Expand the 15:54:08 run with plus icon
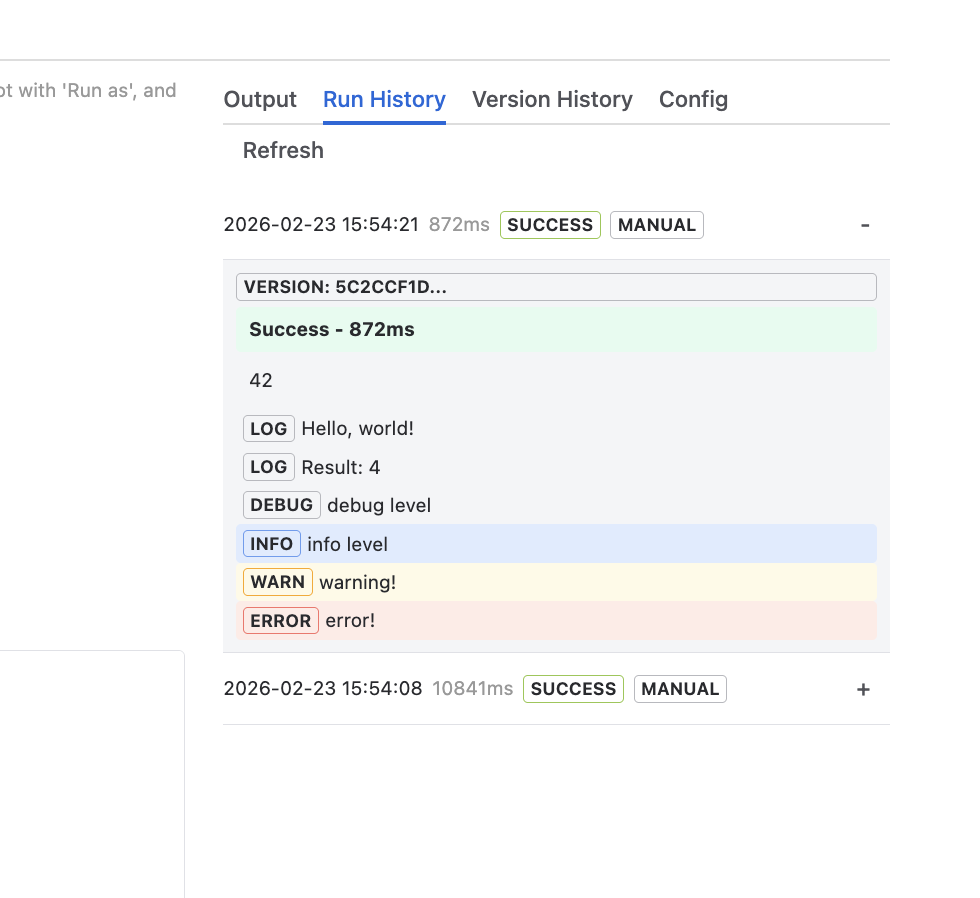 point(864,689)
